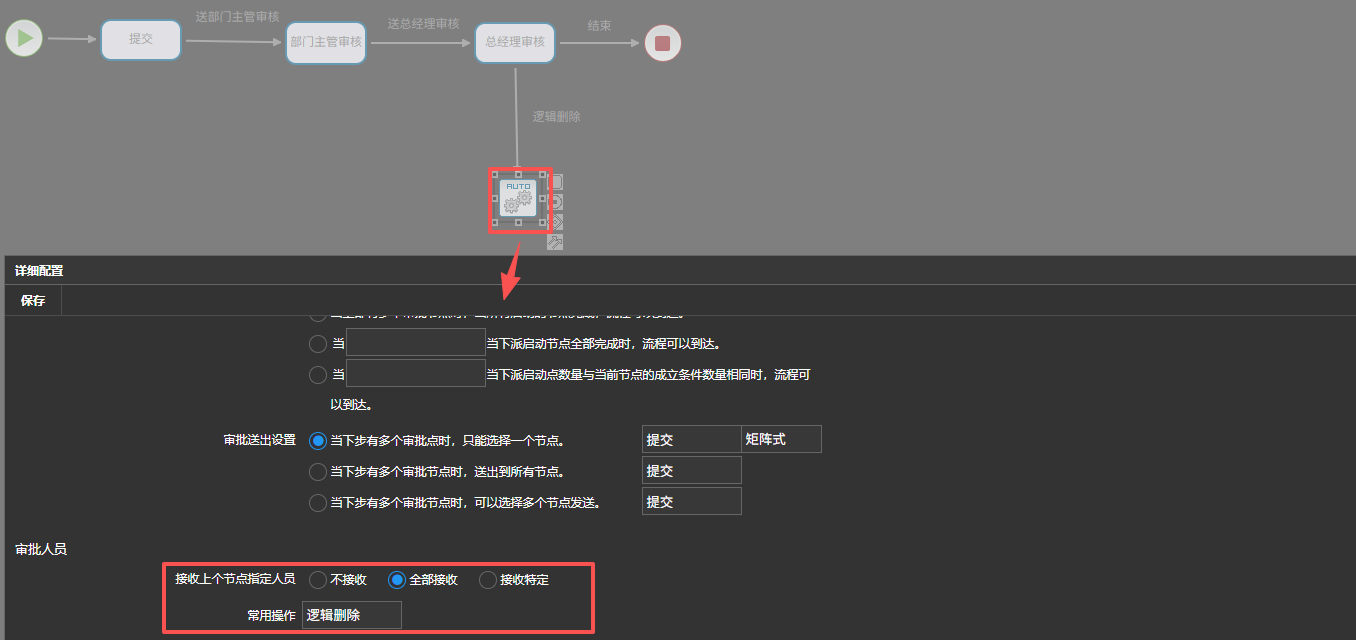Choose radio for sending to all nodes
This screenshot has width=1356, height=640.
click(x=318, y=472)
